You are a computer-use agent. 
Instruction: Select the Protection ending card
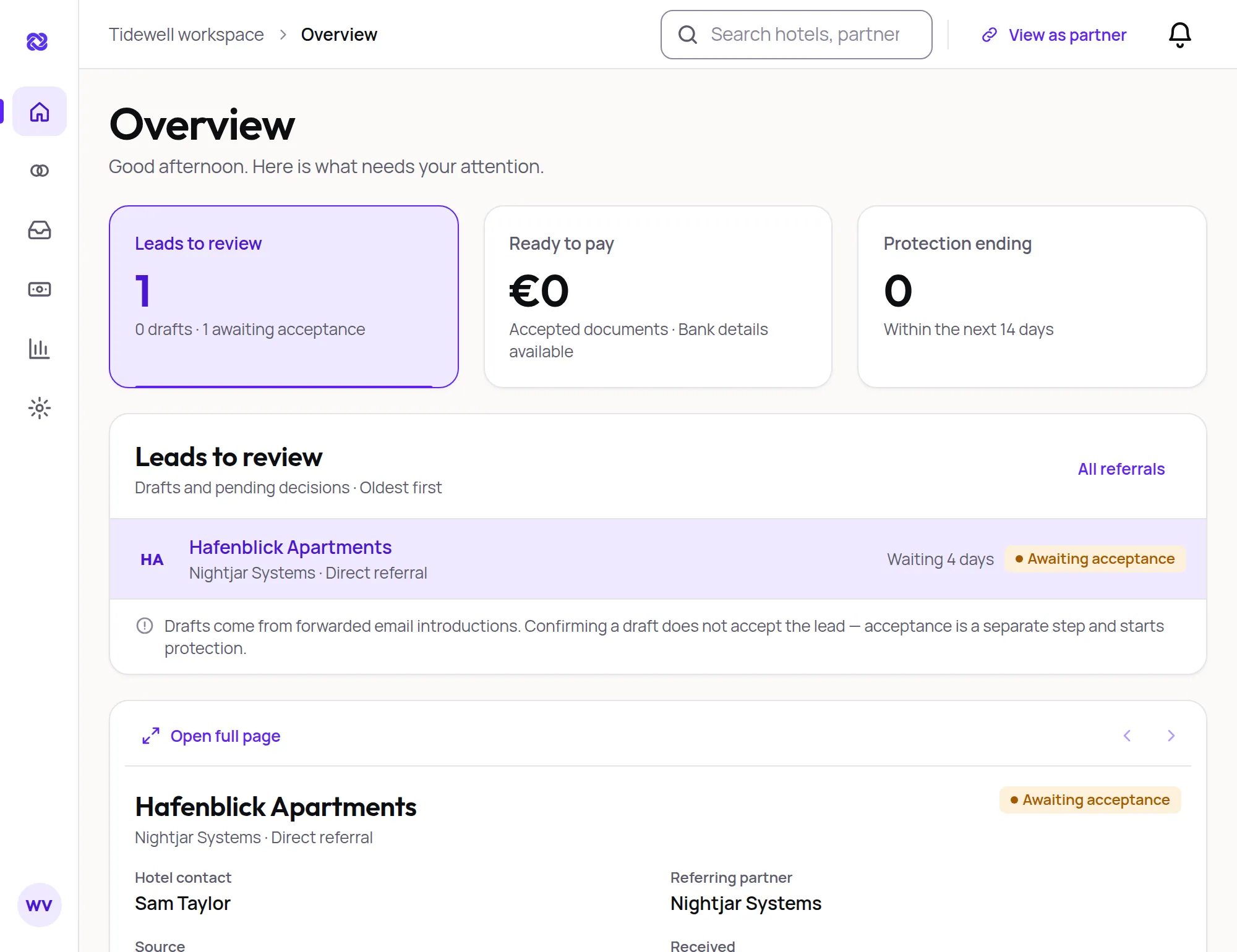(x=1032, y=297)
